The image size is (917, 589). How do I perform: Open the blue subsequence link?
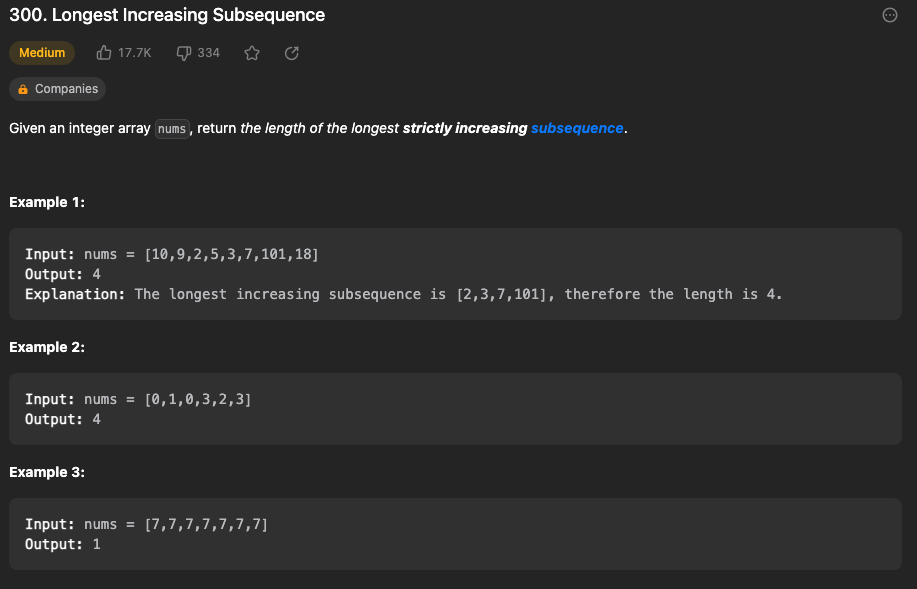point(577,128)
